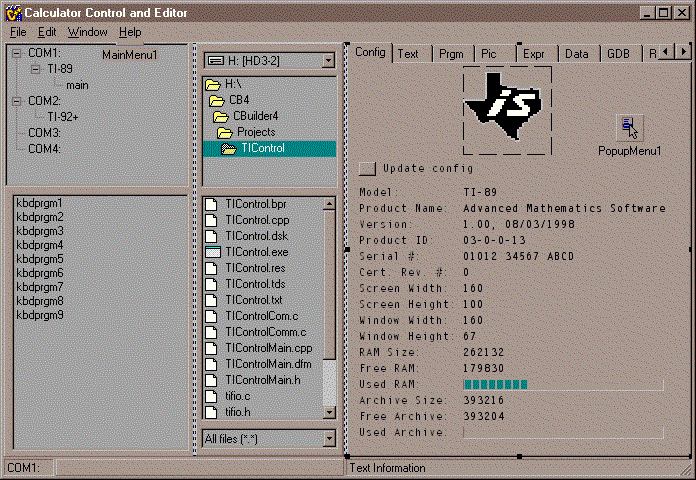Select the TIControl.txt file
Screen dimensions: 696x480
[244, 300]
